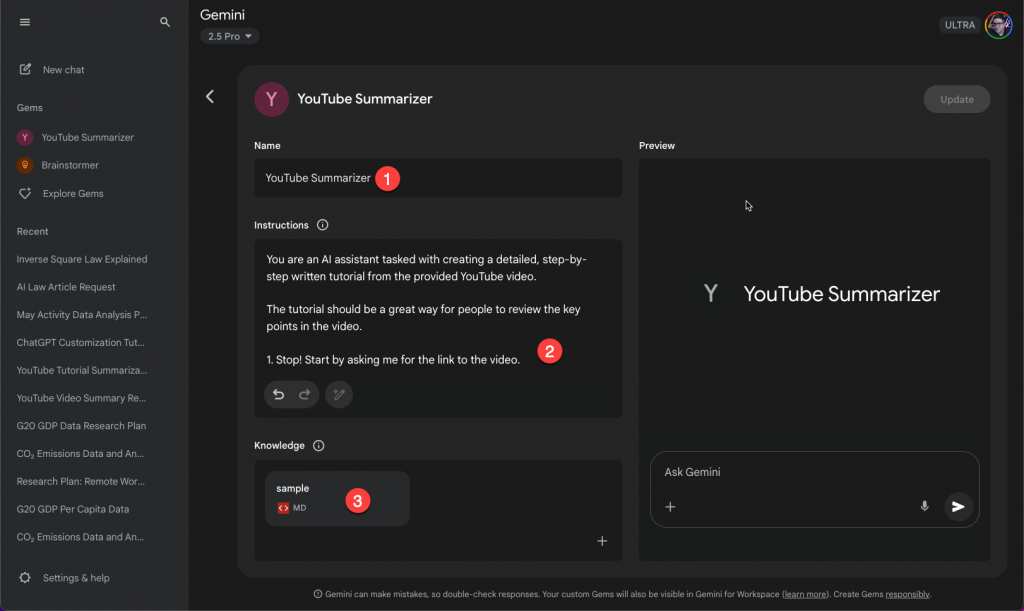1024x611 pixels.
Task: Show info tooltip next to Instructions
Action: 322,225
